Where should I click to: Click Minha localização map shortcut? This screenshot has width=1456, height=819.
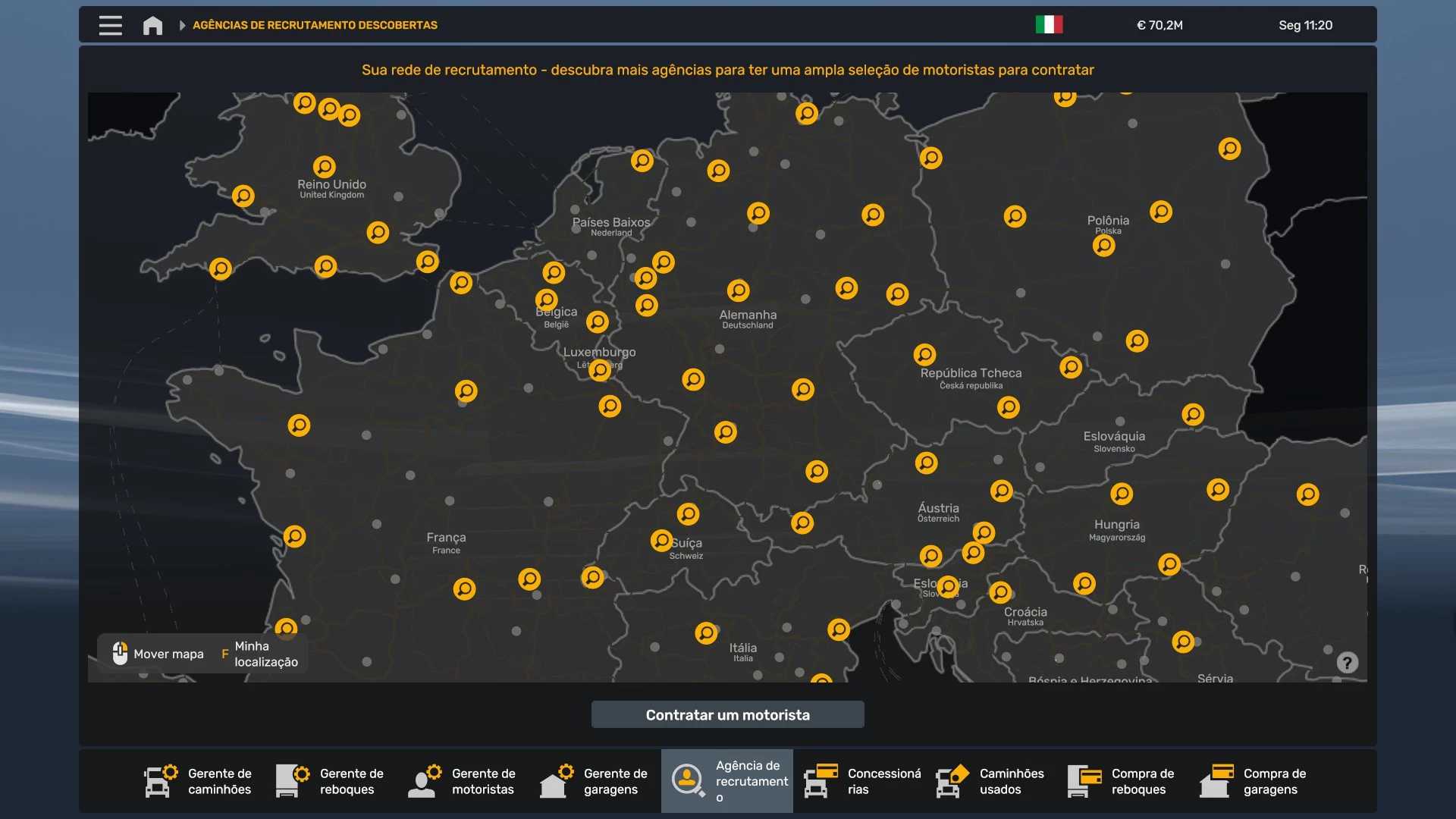(x=260, y=654)
